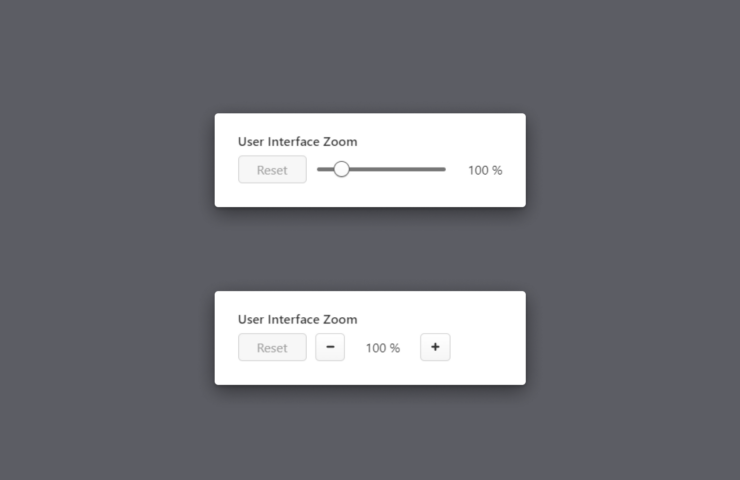Click blank space right of the plus button
Screen dimensions: 740x480
click(x=486, y=347)
